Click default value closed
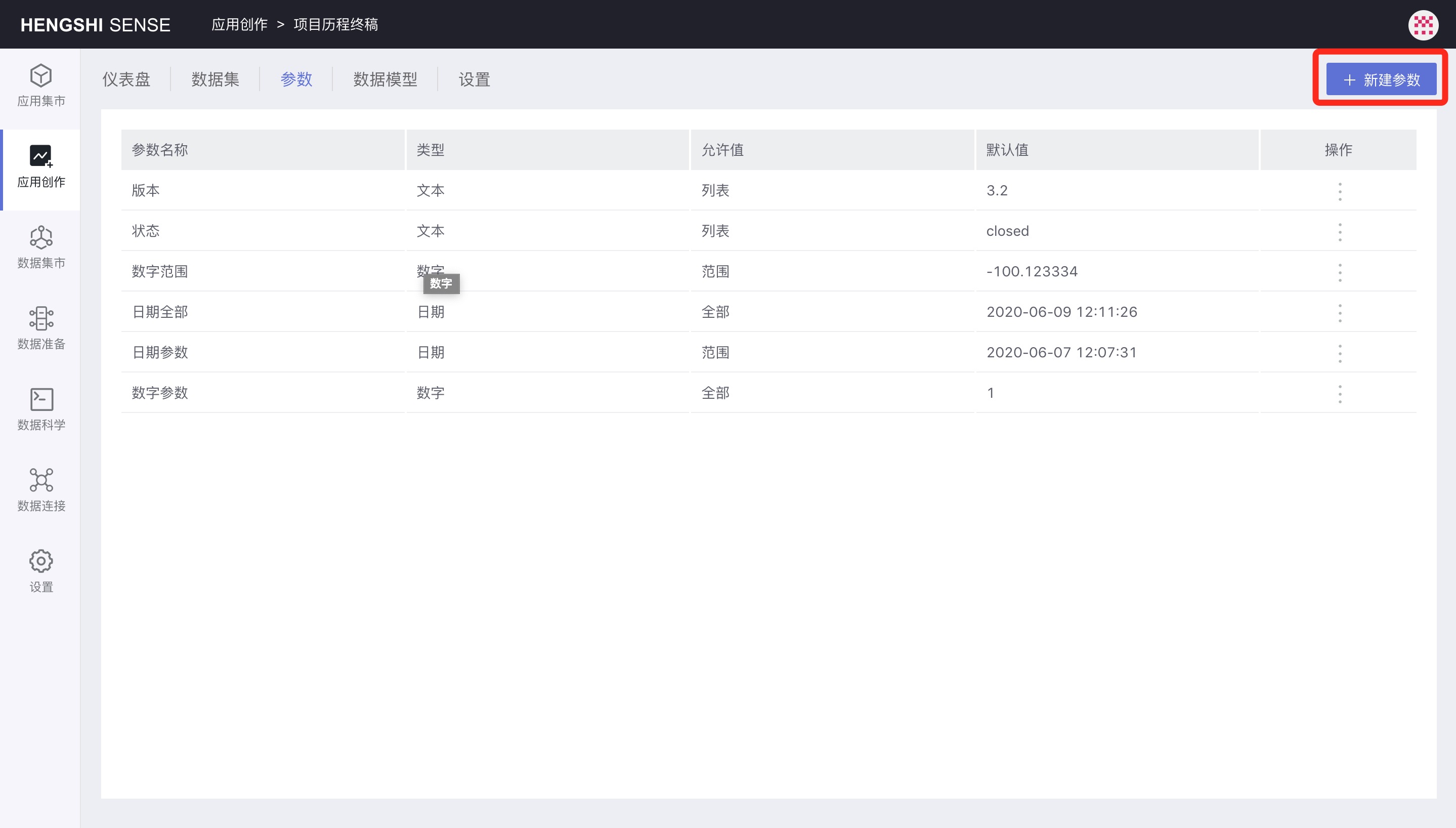The height and width of the screenshot is (828, 1456). (1008, 231)
